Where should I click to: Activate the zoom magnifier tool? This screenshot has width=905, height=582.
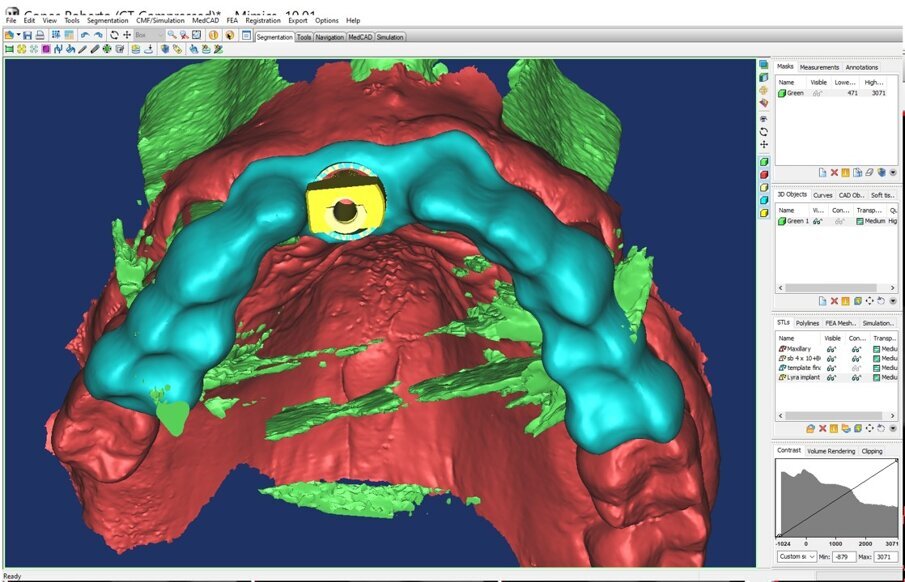pos(170,34)
